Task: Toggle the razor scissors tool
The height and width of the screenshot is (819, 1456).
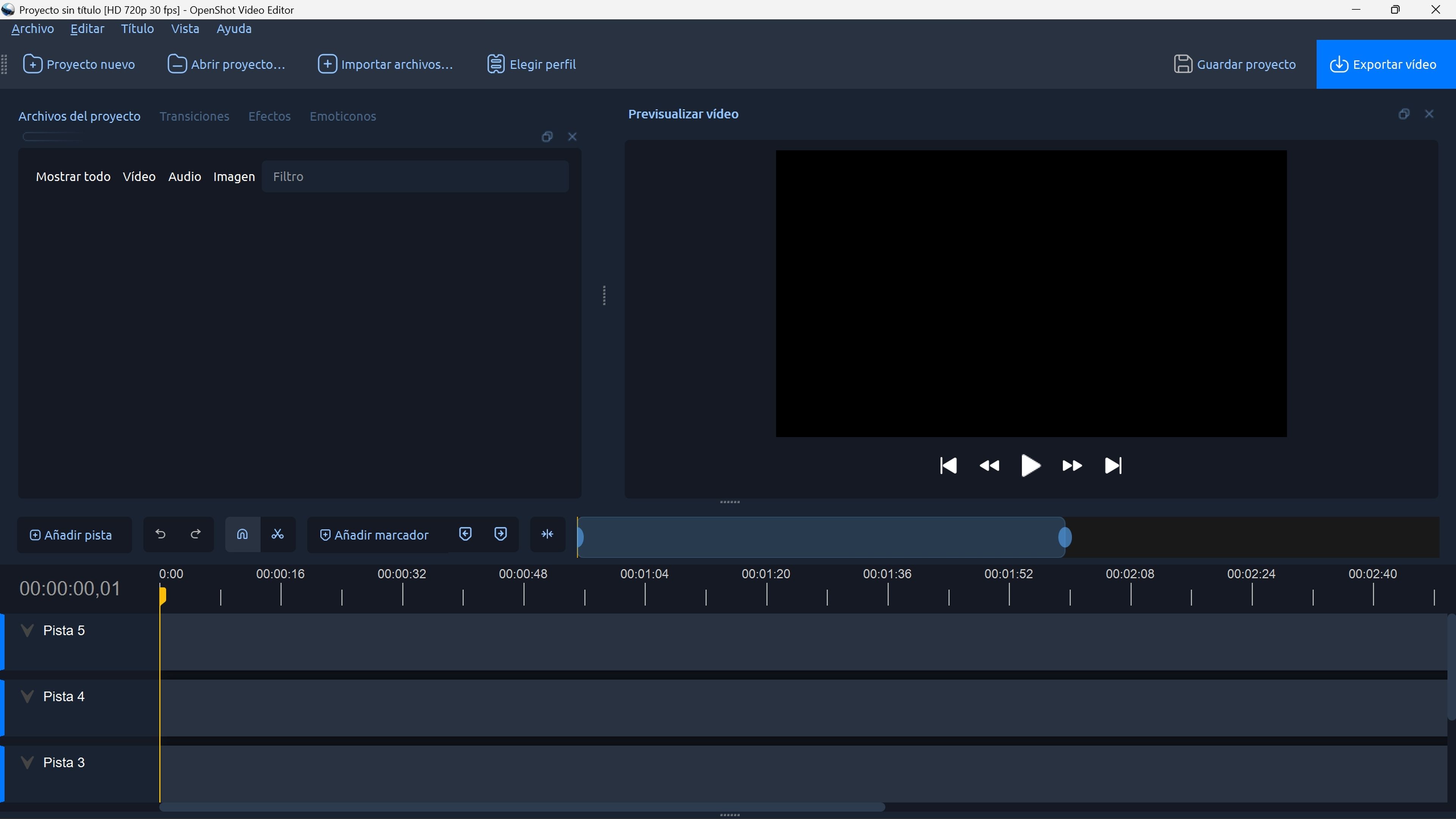Action: point(278,534)
